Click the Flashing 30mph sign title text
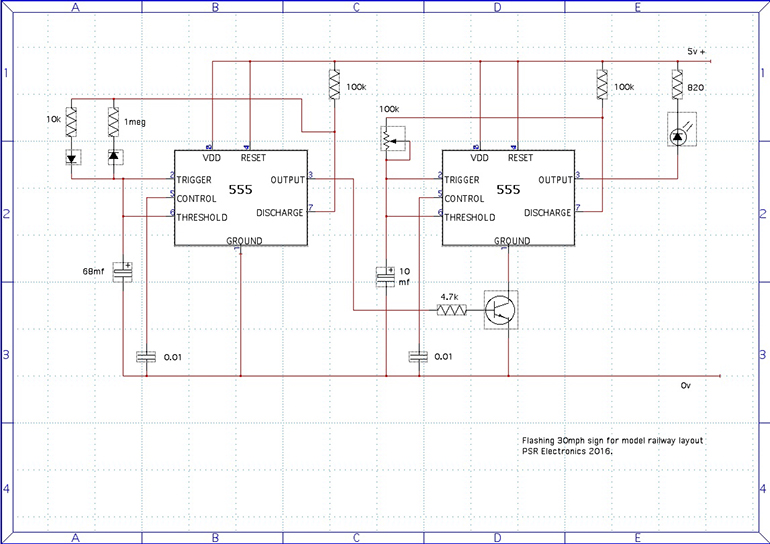 tap(613, 440)
